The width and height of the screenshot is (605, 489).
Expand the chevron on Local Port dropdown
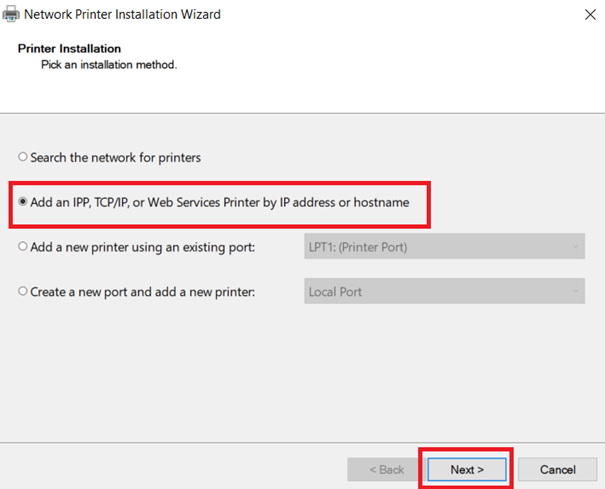click(x=575, y=291)
